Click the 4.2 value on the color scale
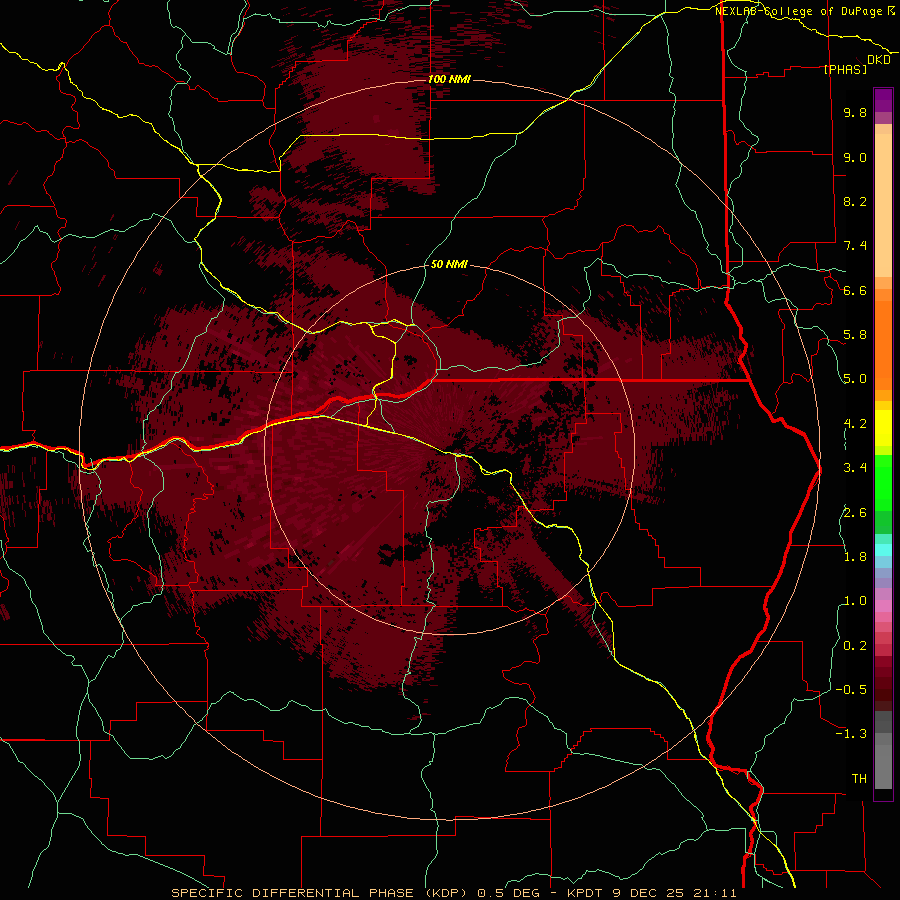The image size is (900, 900). [855, 424]
